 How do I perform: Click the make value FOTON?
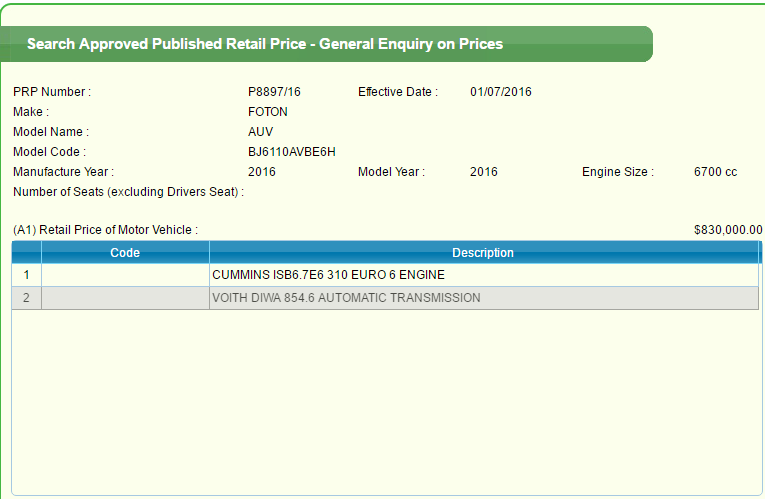pyautogui.click(x=267, y=112)
